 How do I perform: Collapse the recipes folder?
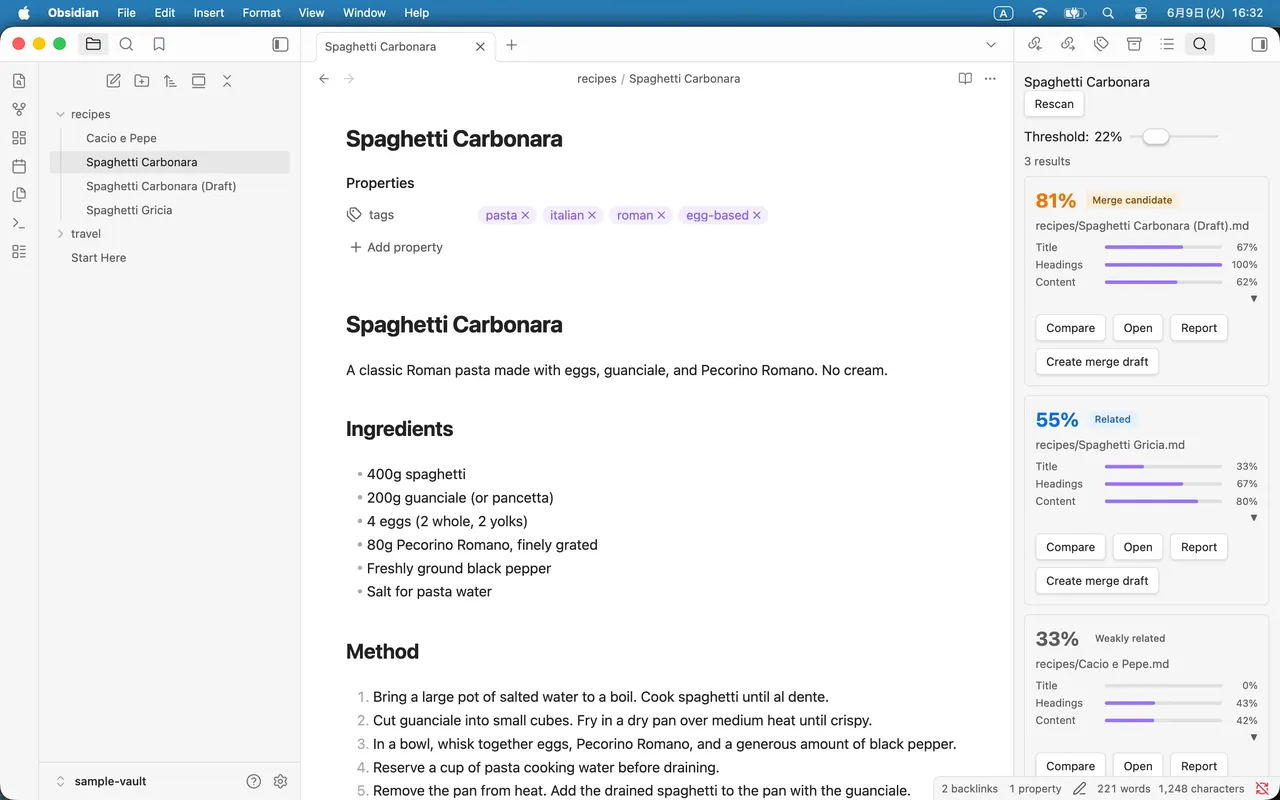(x=60, y=114)
